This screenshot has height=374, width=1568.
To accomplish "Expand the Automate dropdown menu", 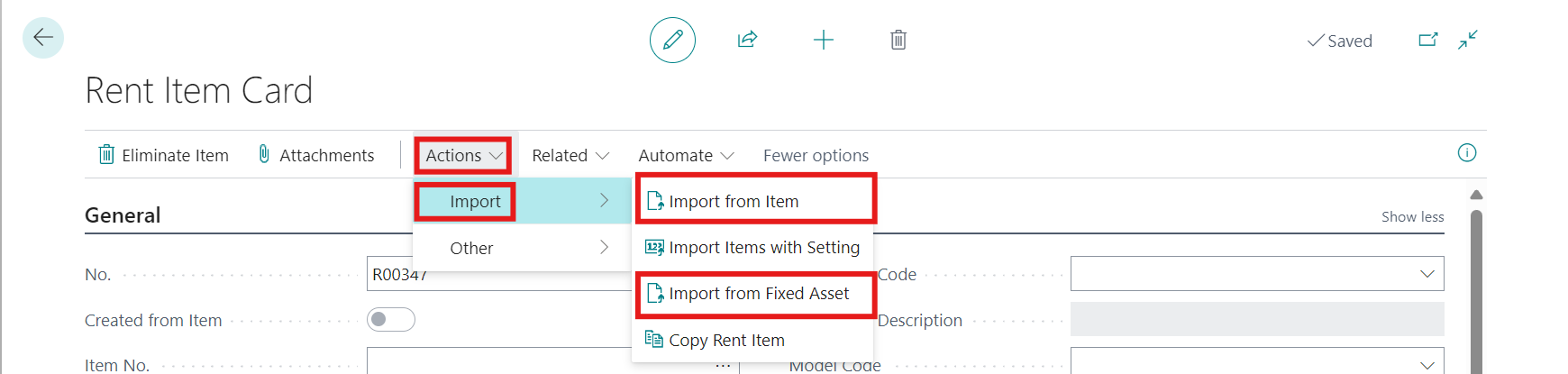I will 685,155.
